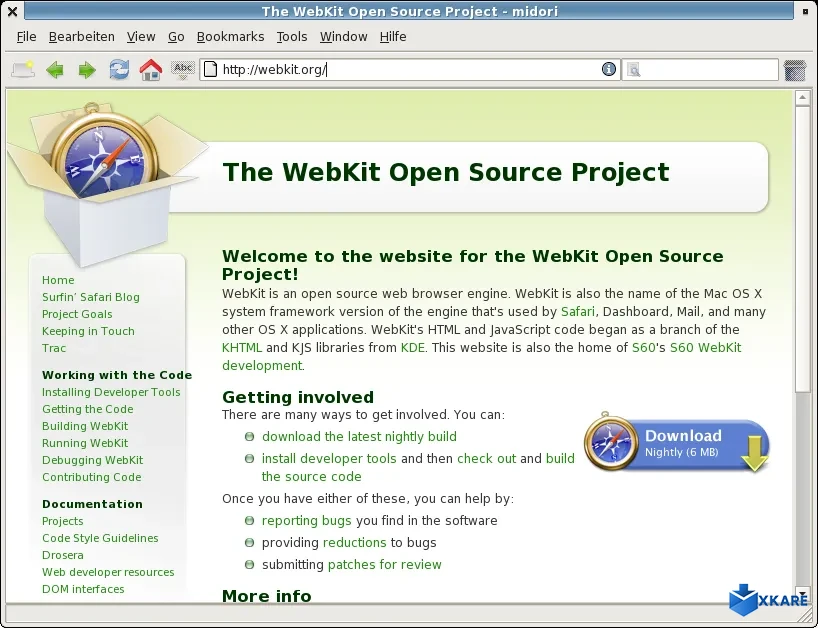Reload the page with the refresh icon
The image size is (818, 628).
coord(119,69)
